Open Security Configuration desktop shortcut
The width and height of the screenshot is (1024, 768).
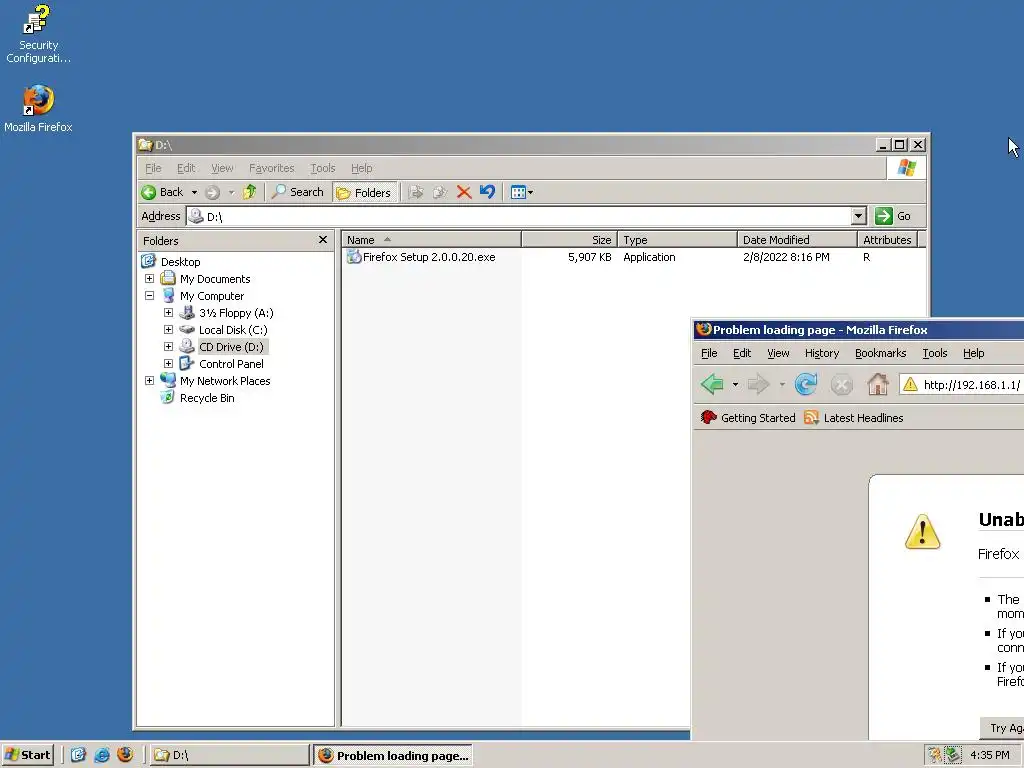(38, 34)
